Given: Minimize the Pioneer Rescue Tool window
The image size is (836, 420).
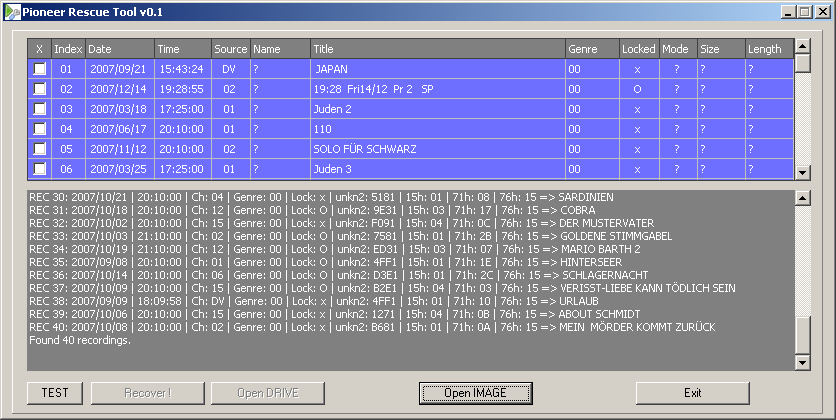Looking at the screenshot, I should (789, 12).
